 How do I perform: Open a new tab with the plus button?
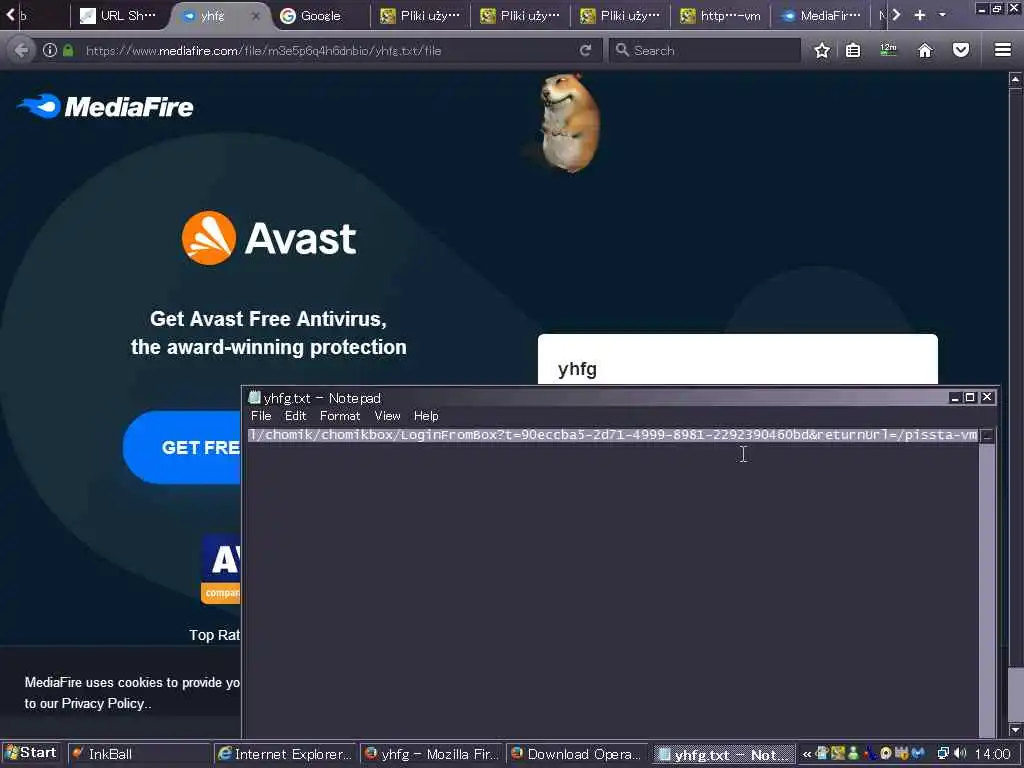pyautogui.click(x=920, y=15)
